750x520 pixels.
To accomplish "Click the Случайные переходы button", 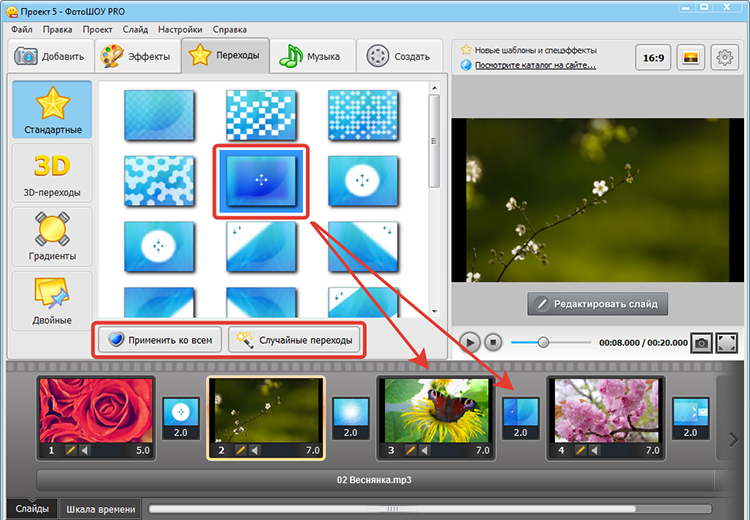I will pos(294,340).
